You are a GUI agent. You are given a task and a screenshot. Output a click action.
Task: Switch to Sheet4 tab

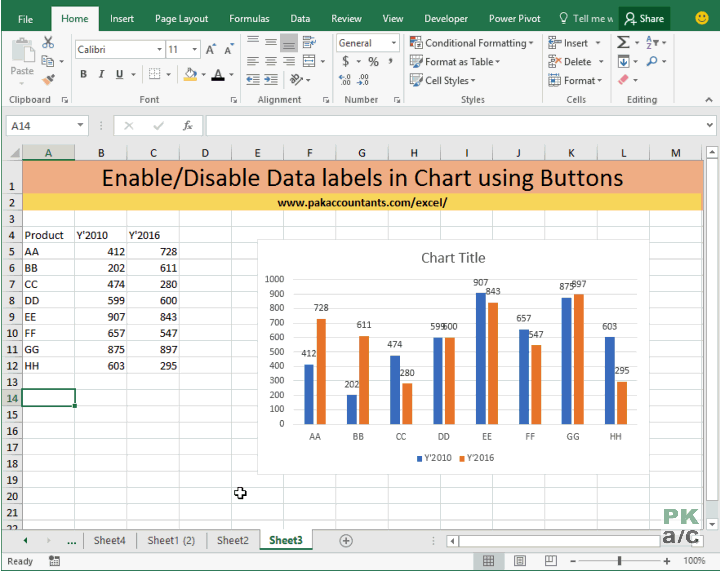(109, 540)
